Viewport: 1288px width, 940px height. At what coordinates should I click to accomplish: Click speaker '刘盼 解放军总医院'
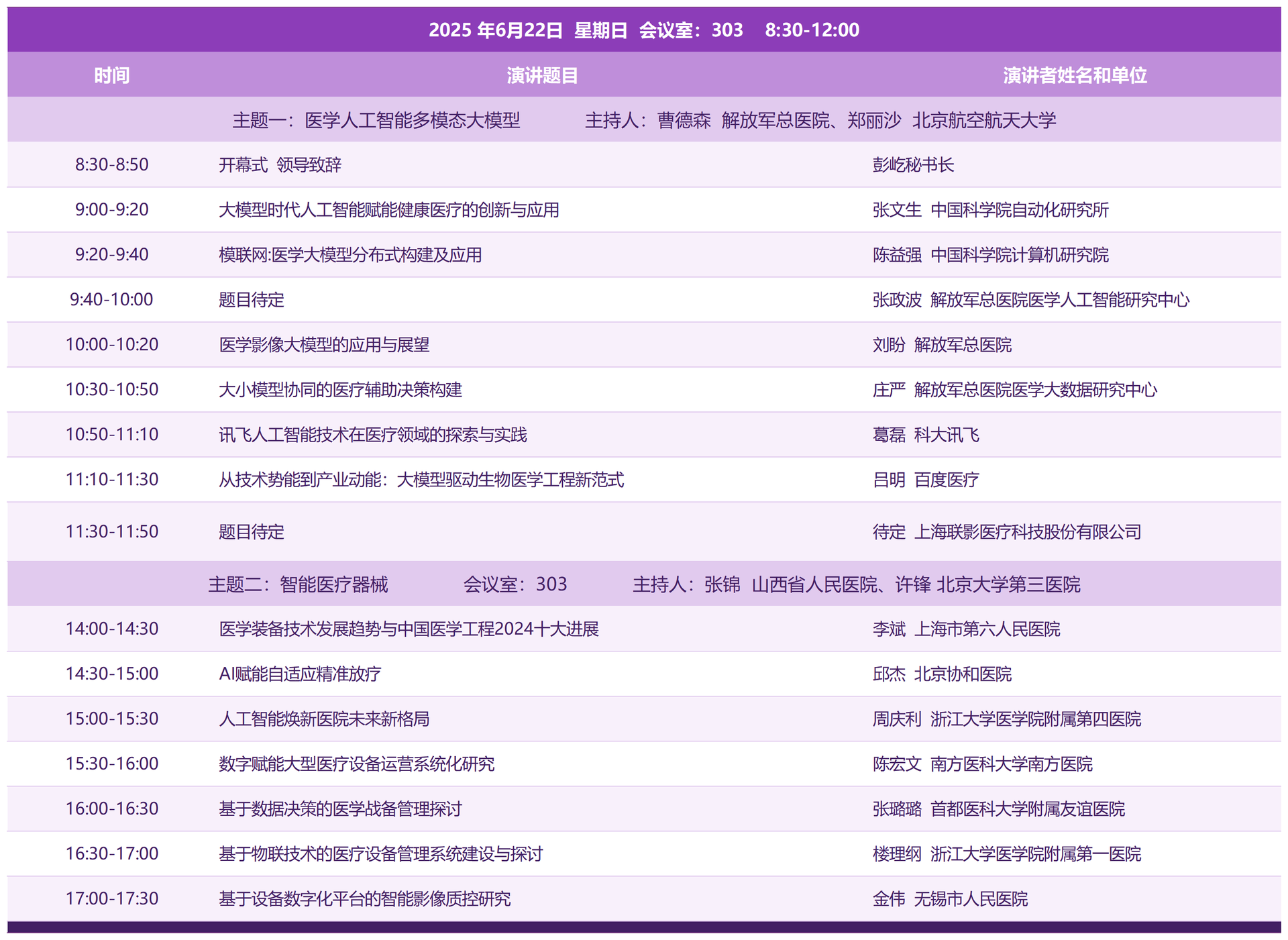942,345
